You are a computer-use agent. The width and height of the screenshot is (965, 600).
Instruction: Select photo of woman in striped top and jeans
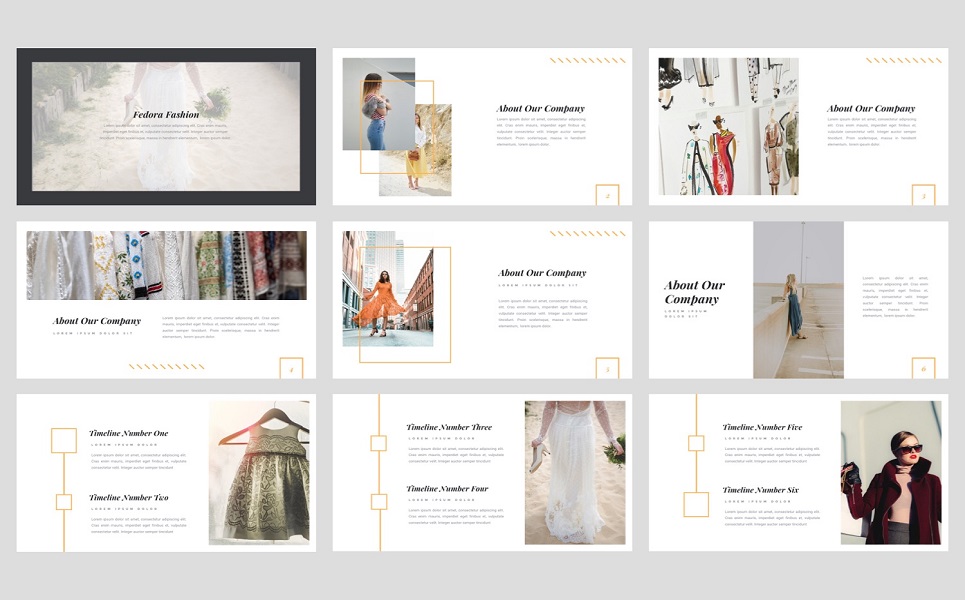click(378, 104)
